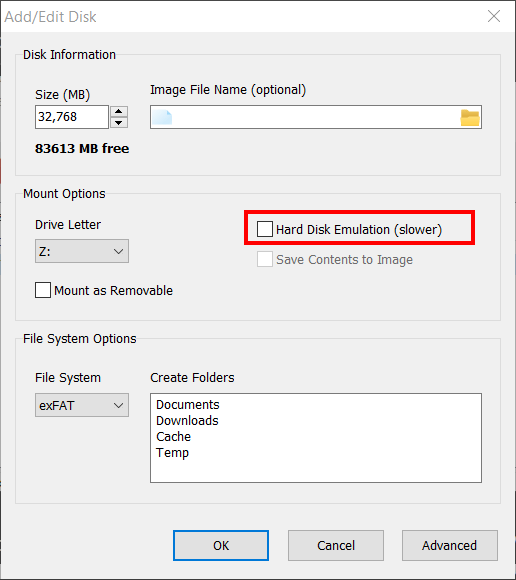The height and width of the screenshot is (580, 516).
Task: Click empty area below Temp in folders box
Action: [x=316, y=471]
